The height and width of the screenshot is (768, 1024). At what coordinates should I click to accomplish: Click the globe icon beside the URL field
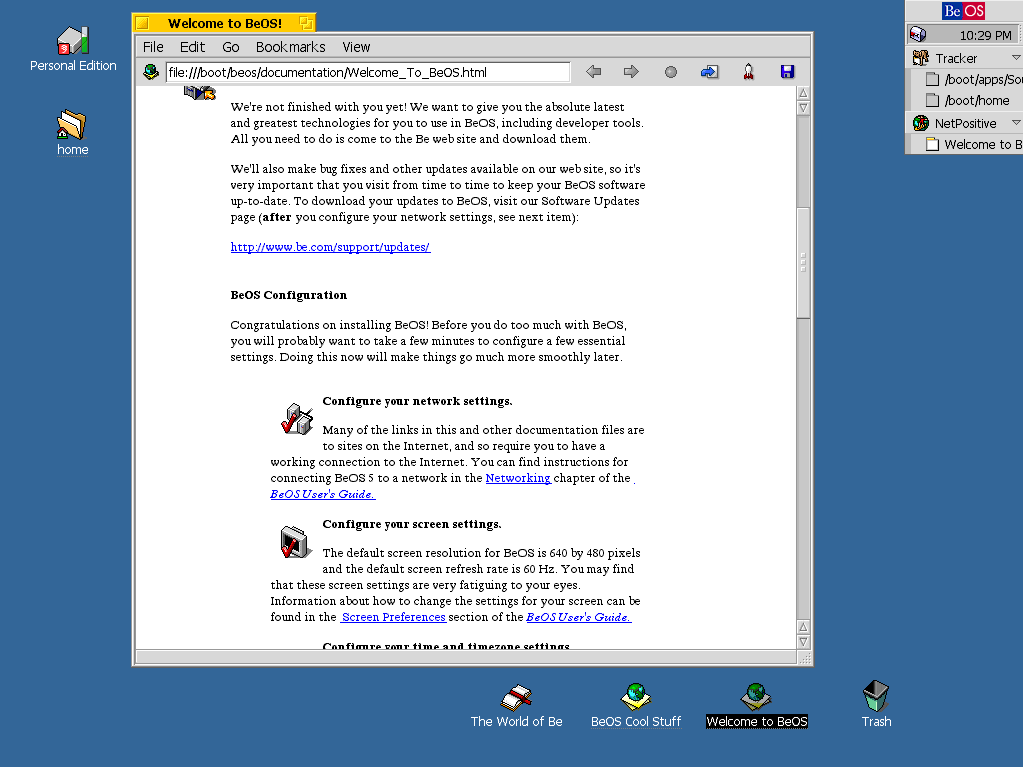click(151, 72)
